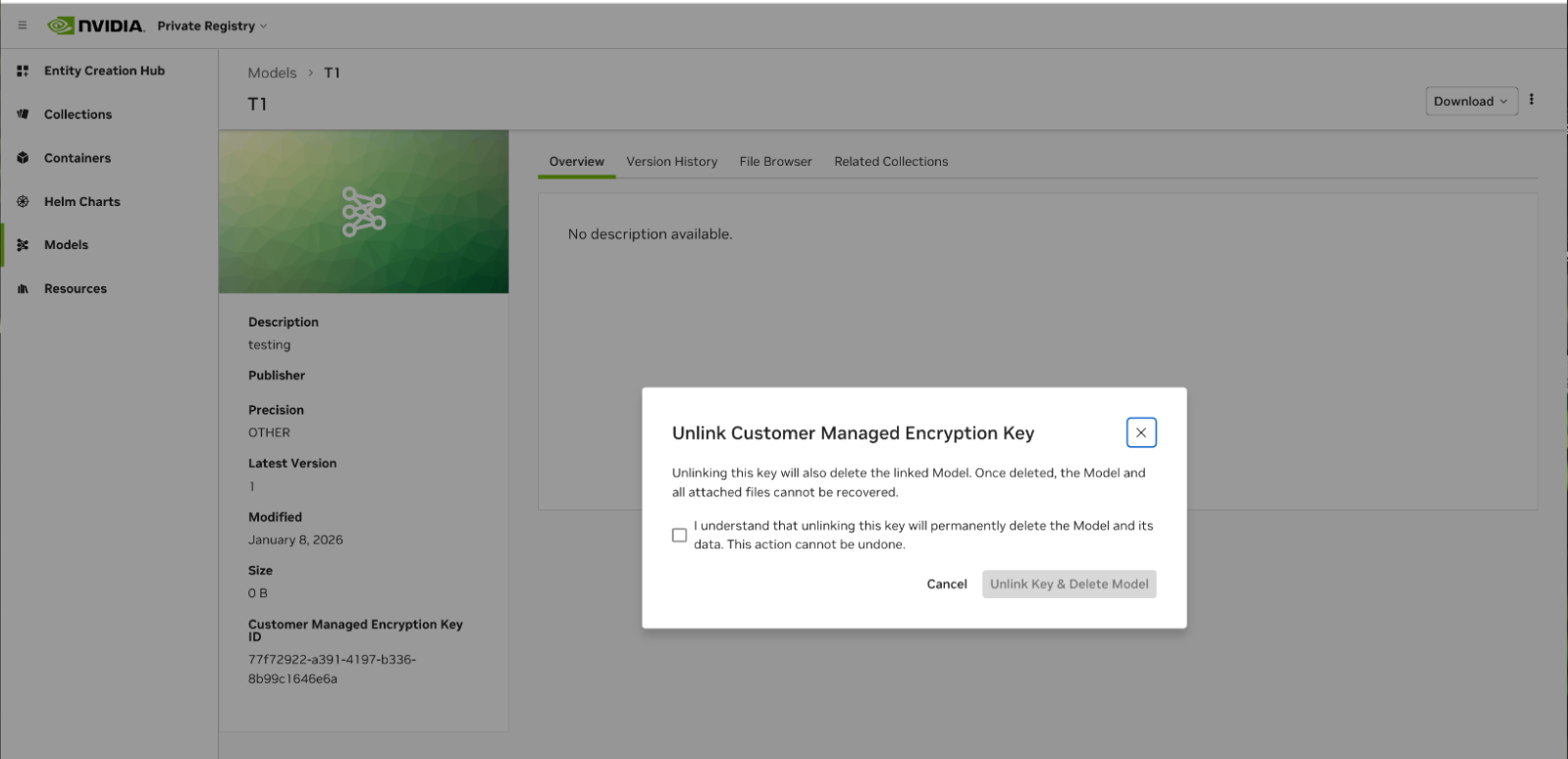
Task: Click the Helm Charts sidebar icon
Action: 23,202
